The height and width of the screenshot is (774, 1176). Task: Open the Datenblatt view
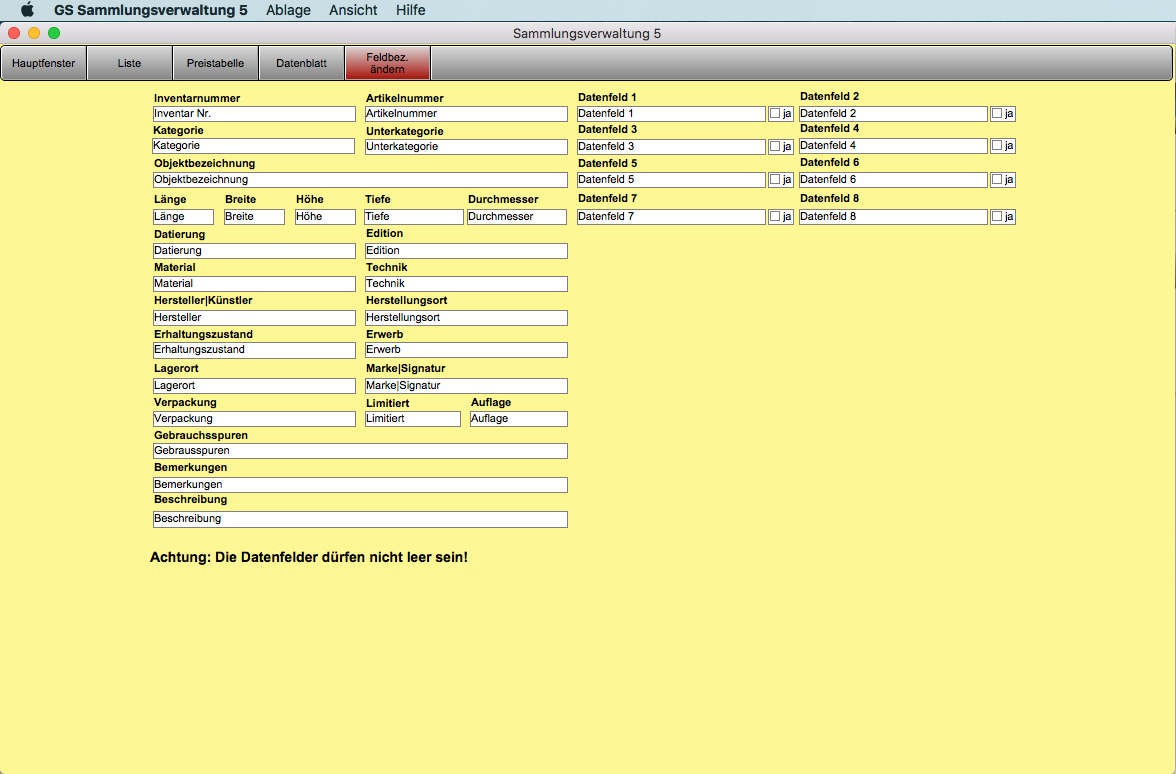(x=301, y=63)
